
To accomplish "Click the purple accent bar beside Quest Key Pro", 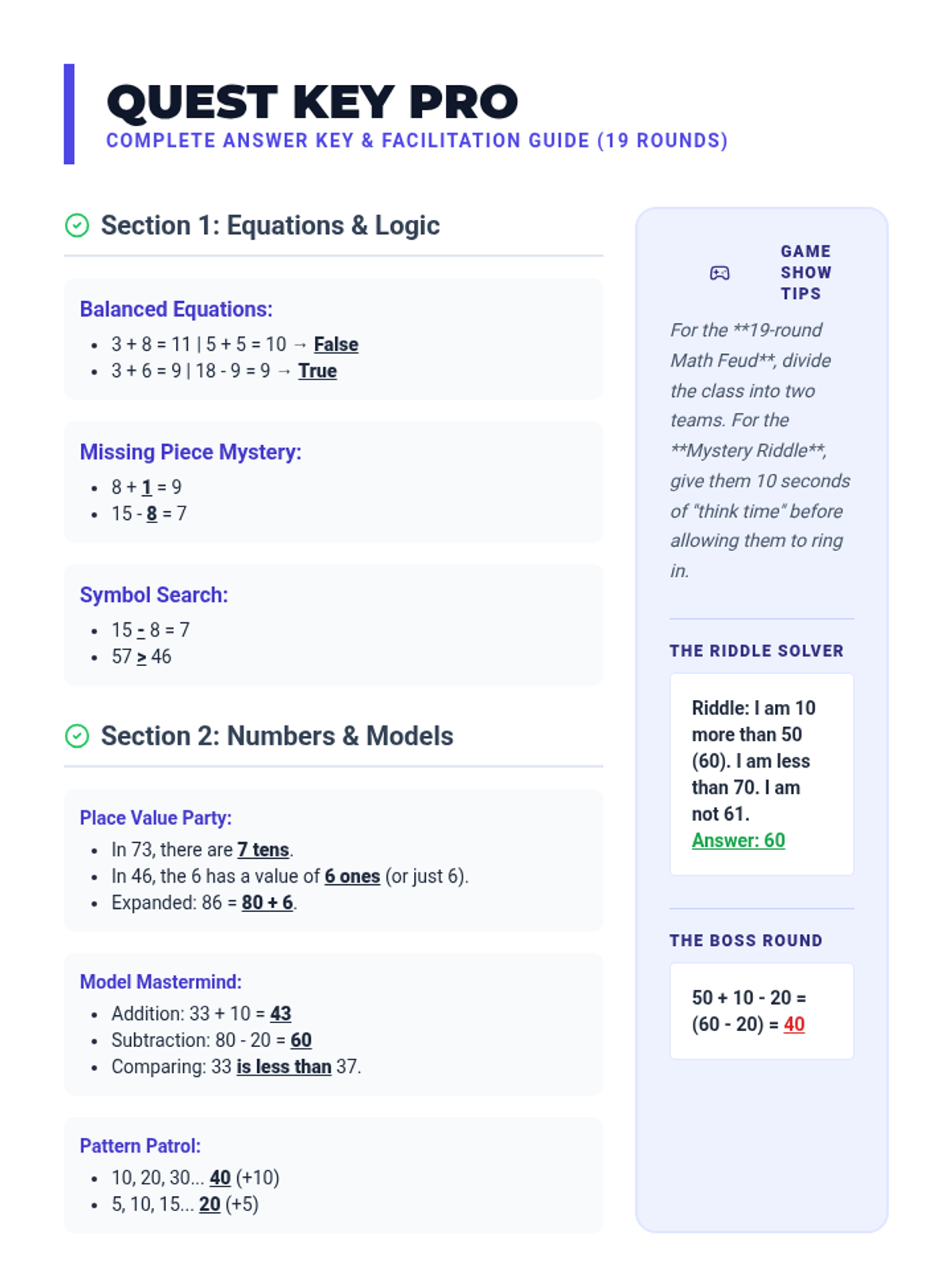I will [69, 114].
